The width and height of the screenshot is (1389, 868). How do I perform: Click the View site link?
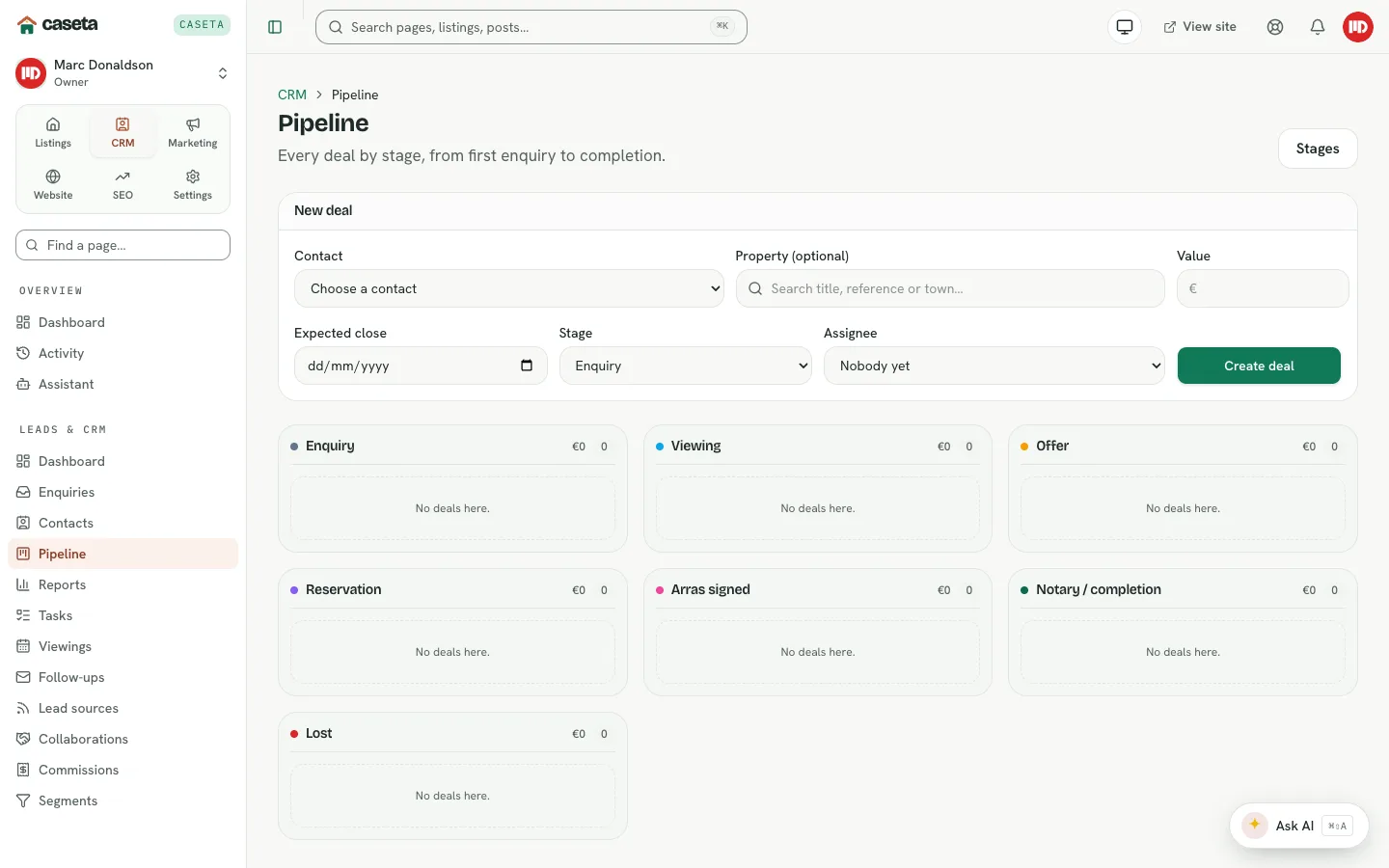coord(1200,27)
